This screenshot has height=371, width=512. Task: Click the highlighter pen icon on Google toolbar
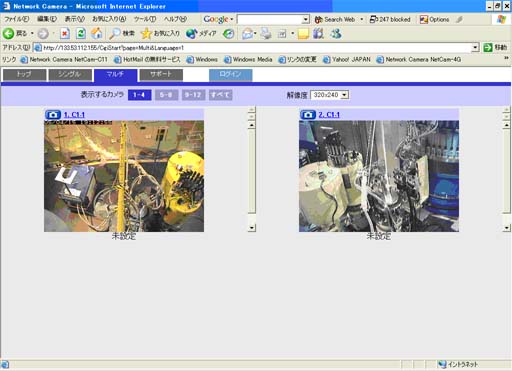(x=460, y=19)
